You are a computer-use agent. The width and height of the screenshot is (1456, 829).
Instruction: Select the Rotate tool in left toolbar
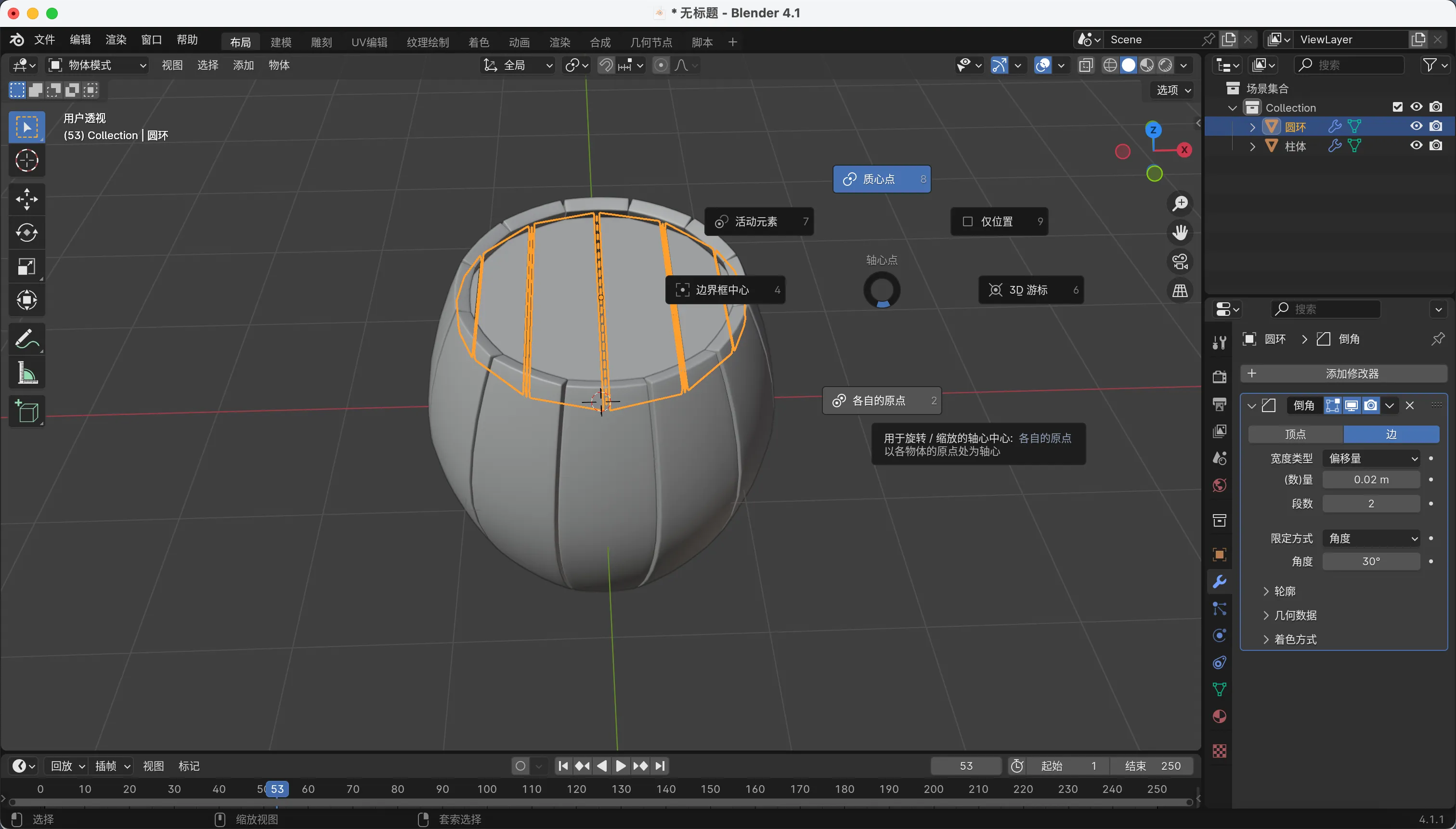coord(27,233)
